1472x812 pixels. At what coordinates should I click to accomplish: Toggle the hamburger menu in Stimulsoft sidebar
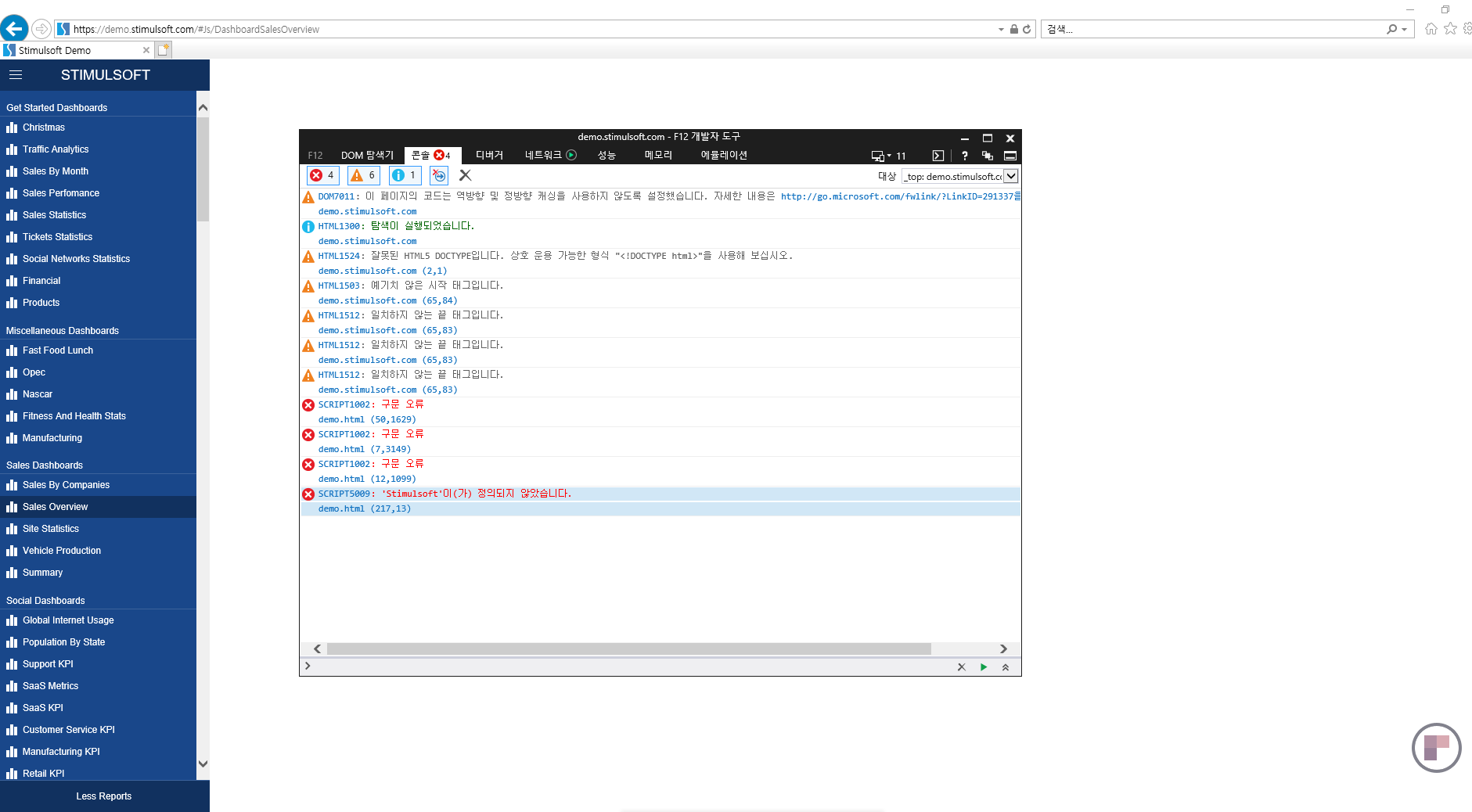16,75
